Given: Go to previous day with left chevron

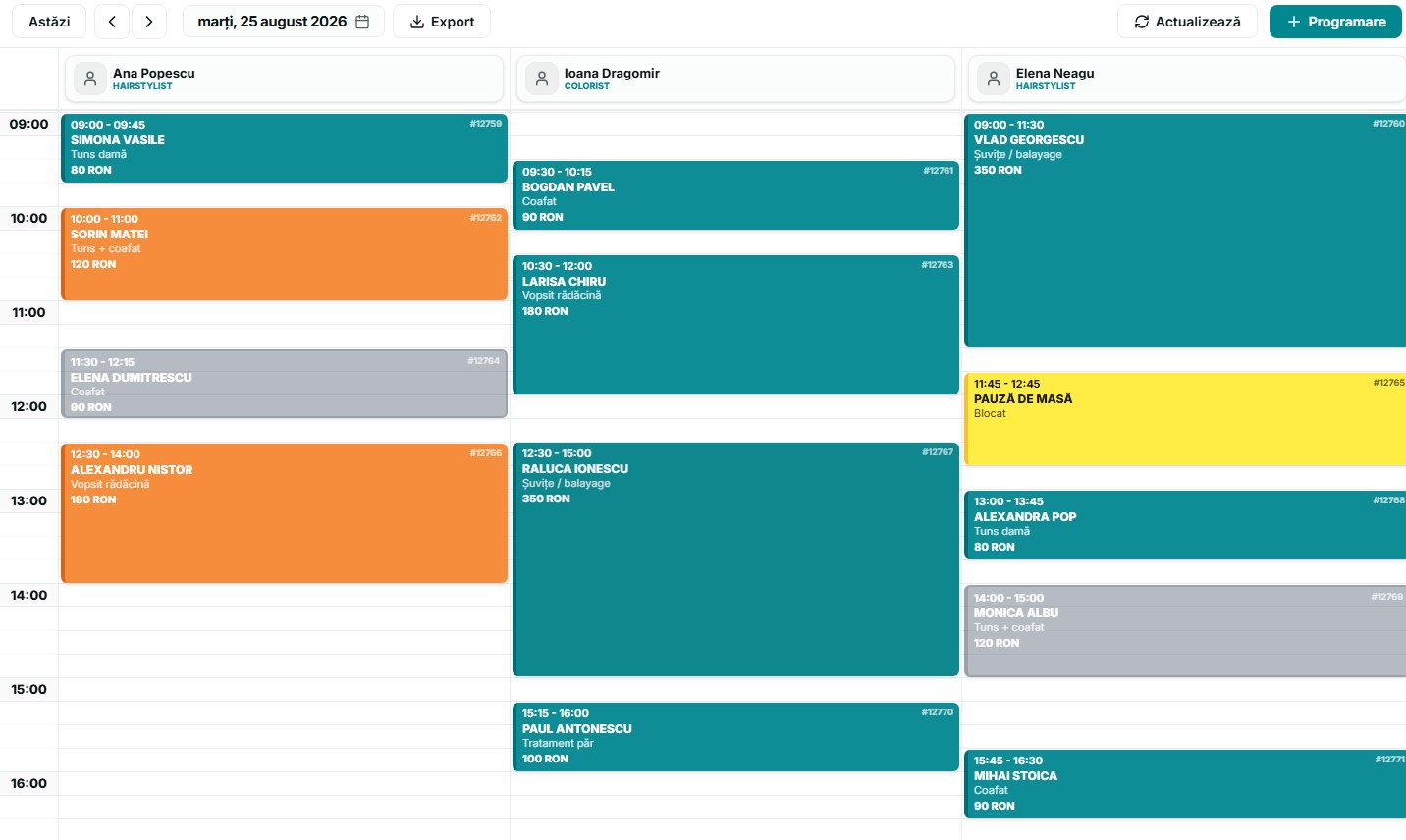Looking at the screenshot, I should pyautogui.click(x=112, y=22).
